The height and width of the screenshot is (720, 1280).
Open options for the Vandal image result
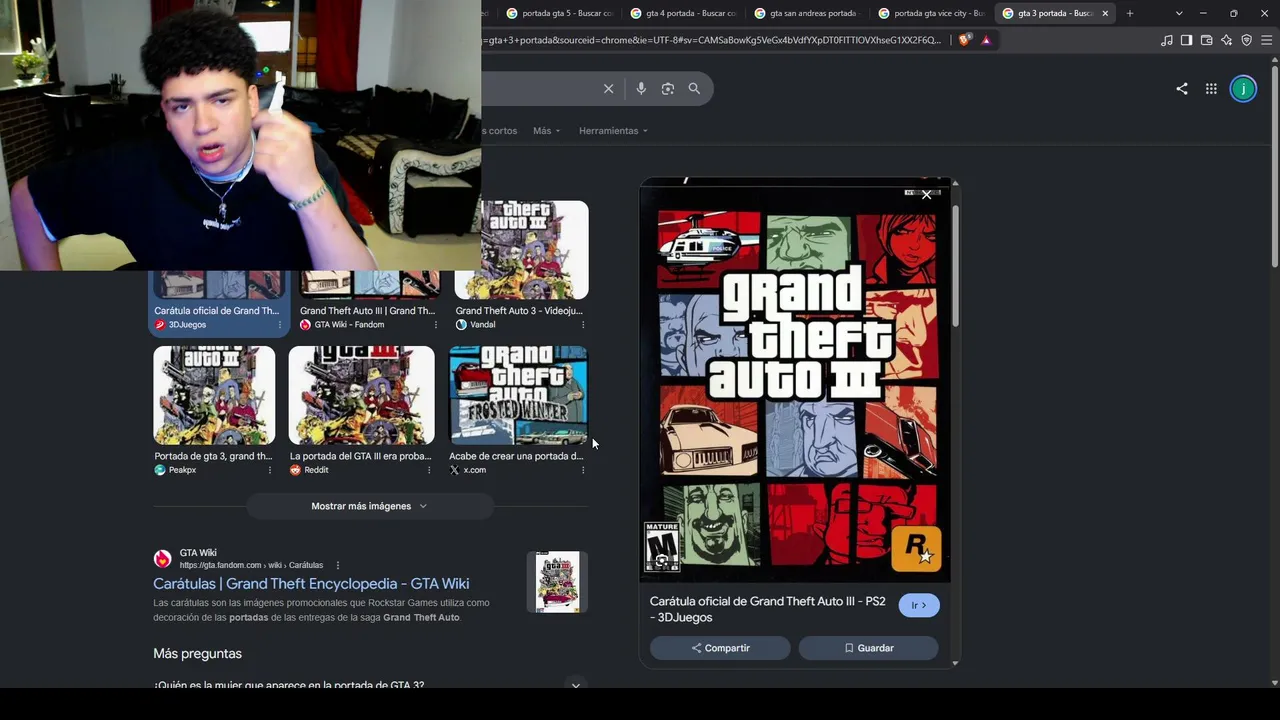click(583, 325)
